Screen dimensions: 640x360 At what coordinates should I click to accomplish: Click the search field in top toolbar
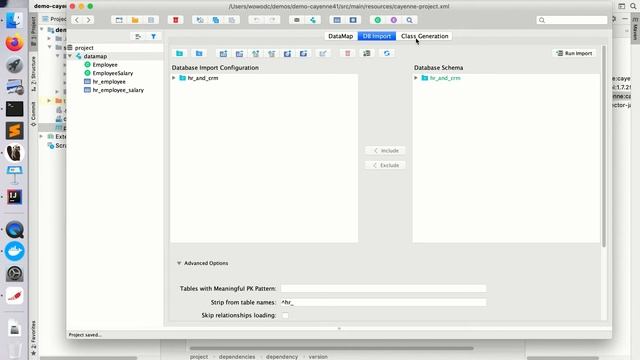[x=572, y=20]
